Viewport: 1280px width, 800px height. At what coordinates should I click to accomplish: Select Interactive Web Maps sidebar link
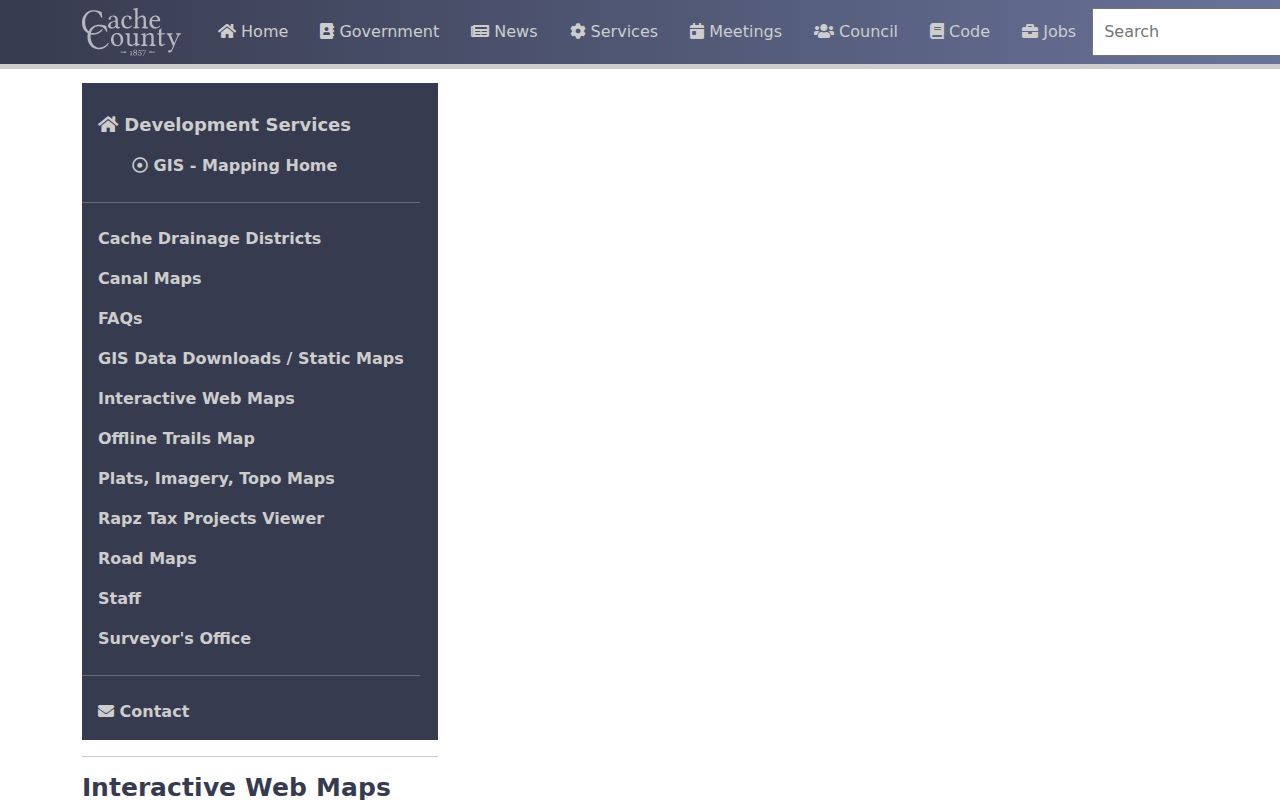pos(196,398)
